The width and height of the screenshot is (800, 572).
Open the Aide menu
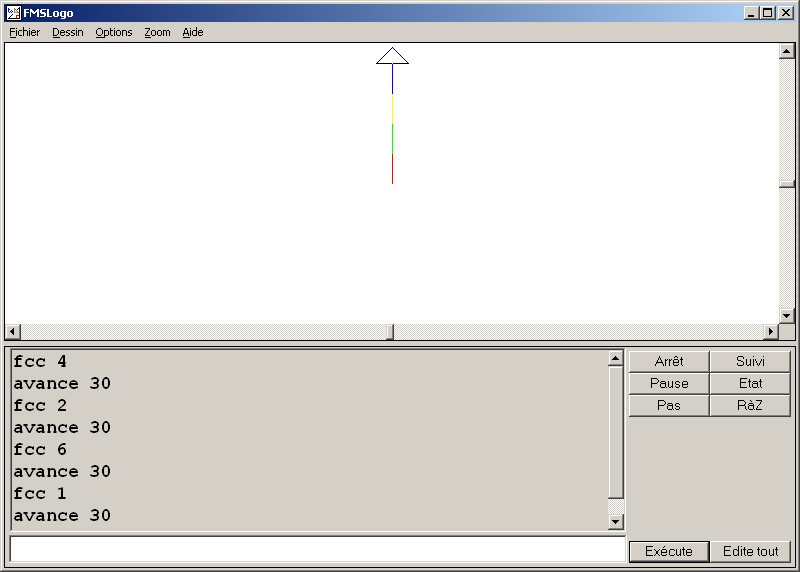[193, 32]
